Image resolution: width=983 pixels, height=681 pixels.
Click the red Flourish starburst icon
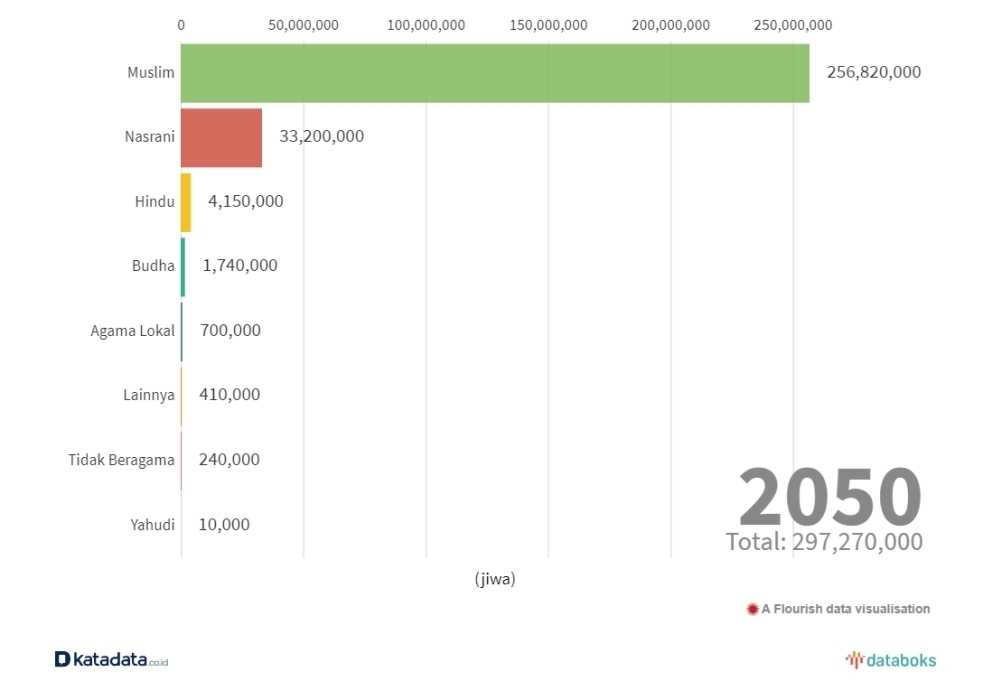(752, 609)
